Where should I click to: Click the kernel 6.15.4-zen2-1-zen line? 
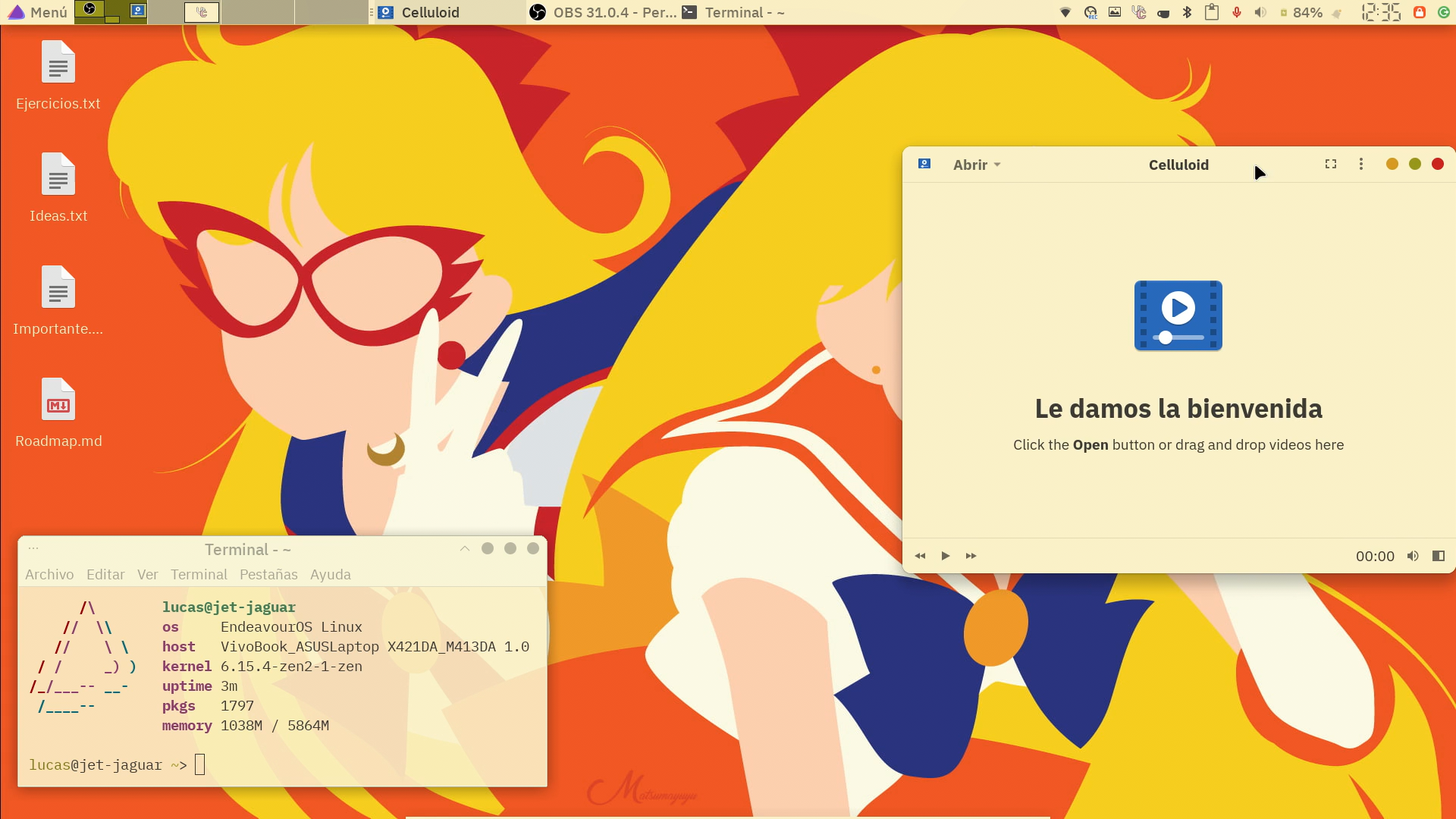point(262,666)
